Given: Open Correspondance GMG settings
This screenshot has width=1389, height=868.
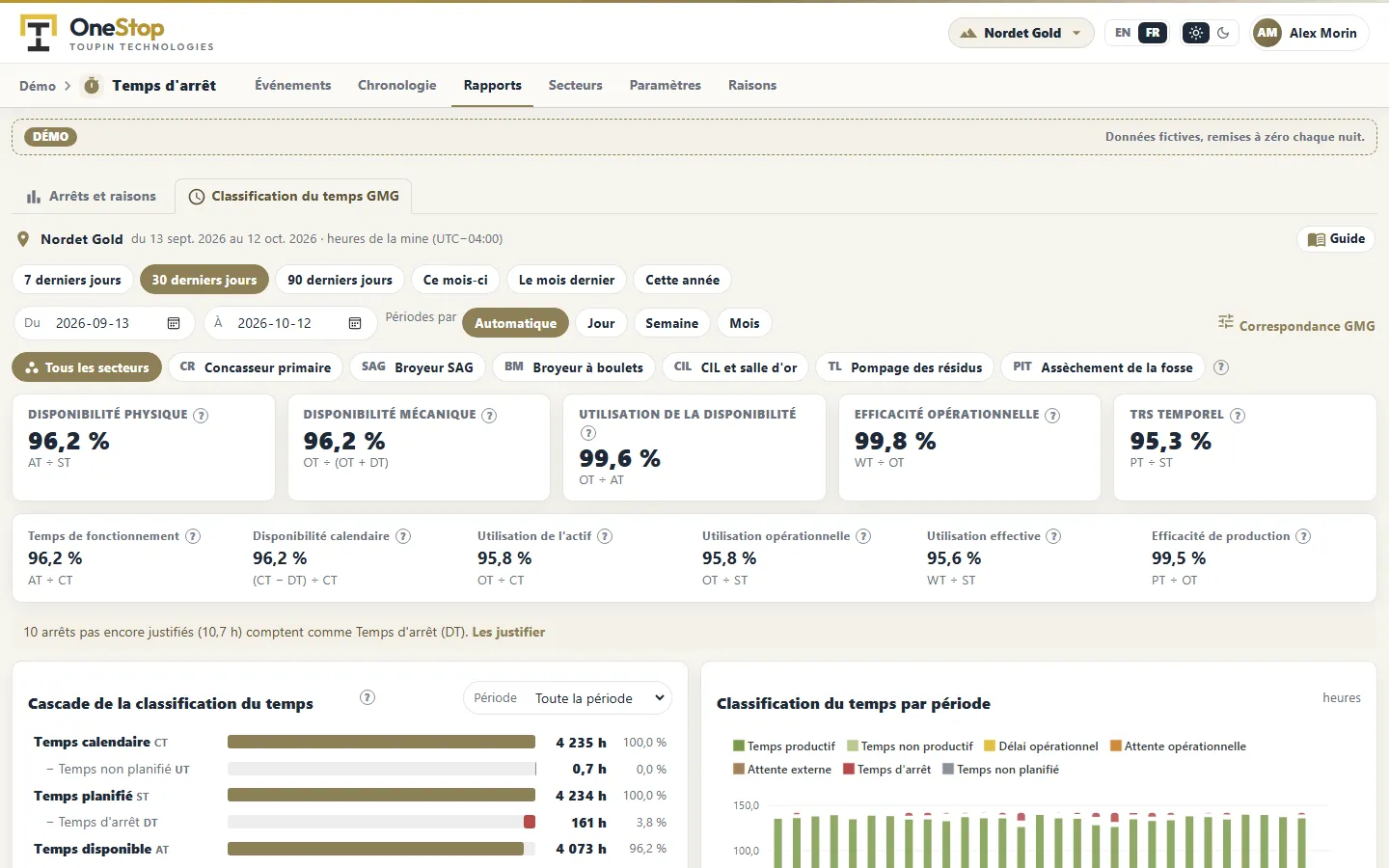Looking at the screenshot, I should pyautogui.click(x=1296, y=325).
